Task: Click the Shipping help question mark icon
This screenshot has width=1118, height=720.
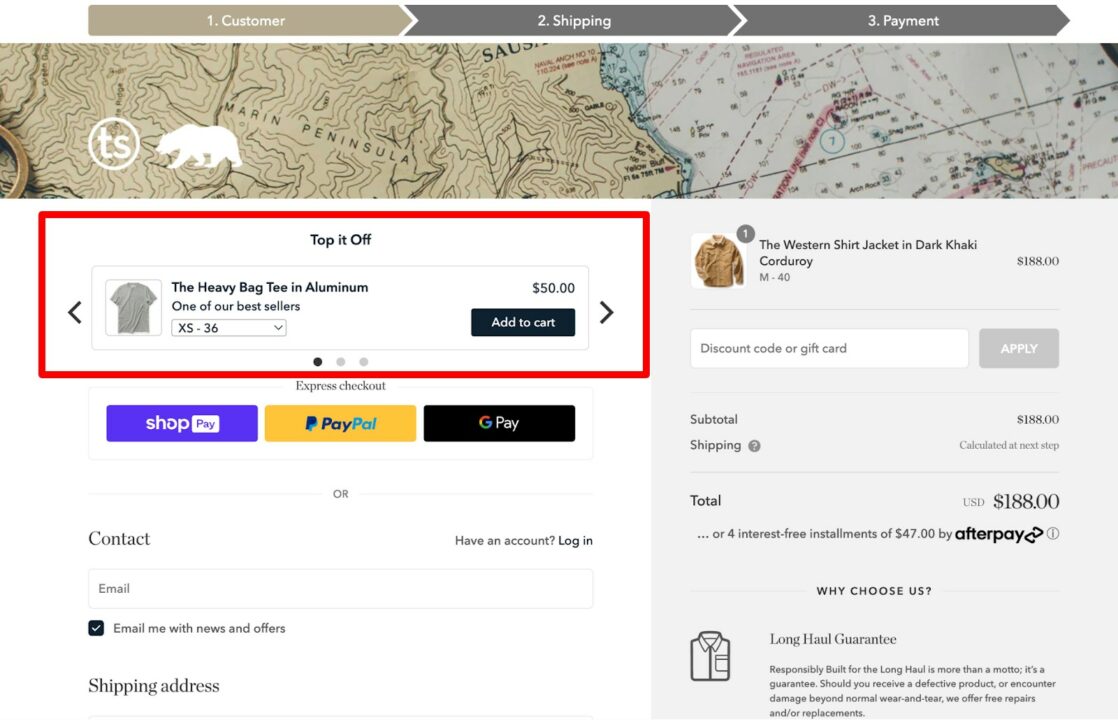Action: (x=754, y=446)
